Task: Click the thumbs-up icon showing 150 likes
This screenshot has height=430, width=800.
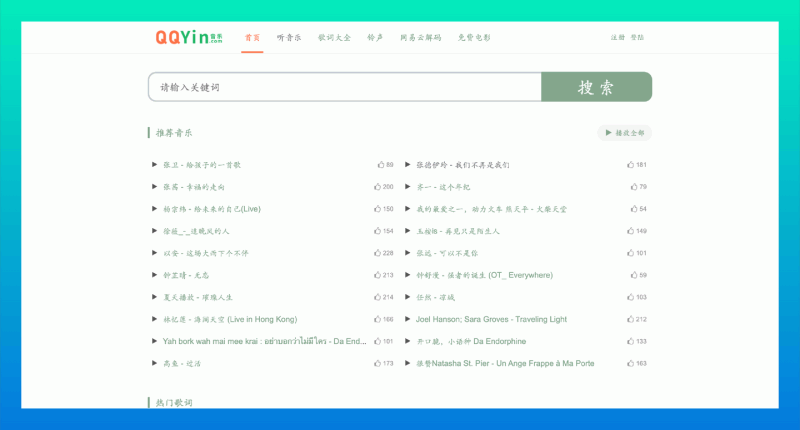Action: pos(377,209)
